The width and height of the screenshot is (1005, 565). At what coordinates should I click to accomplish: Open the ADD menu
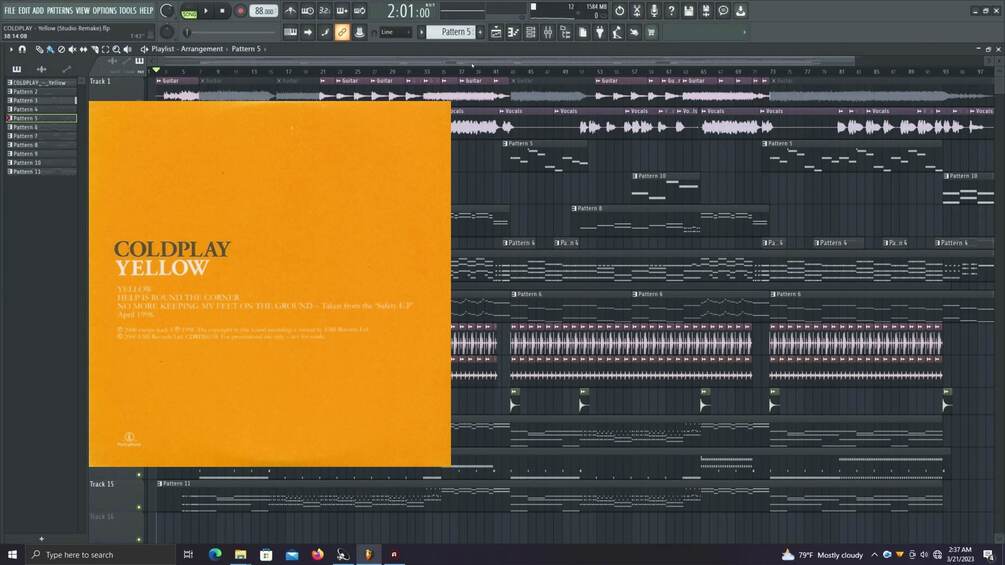pyautogui.click(x=38, y=11)
